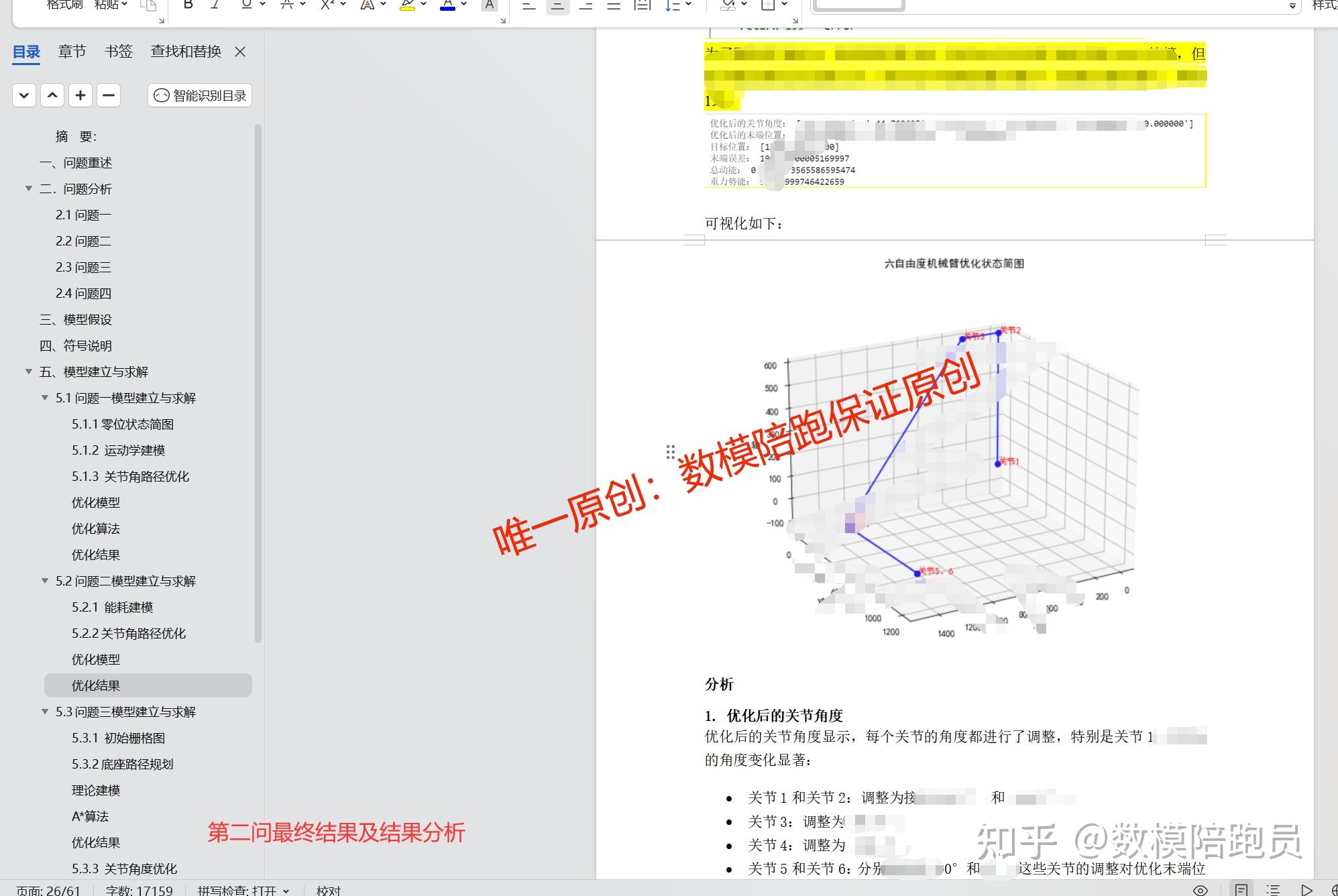Image resolution: width=1338 pixels, height=896 pixels.
Task: Open clipboard dialog launcher arrow
Action: pyautogui.click(x=162, y=21)
